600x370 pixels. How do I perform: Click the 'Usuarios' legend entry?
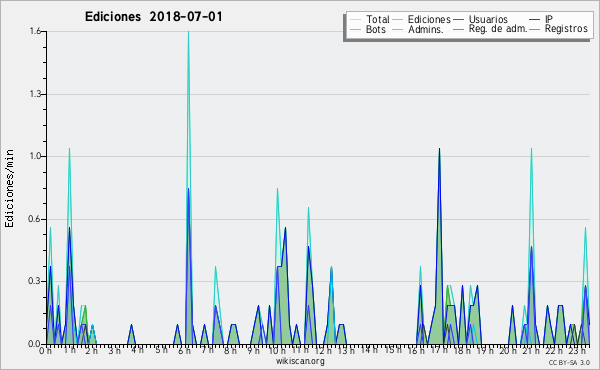tap(488, 19)
